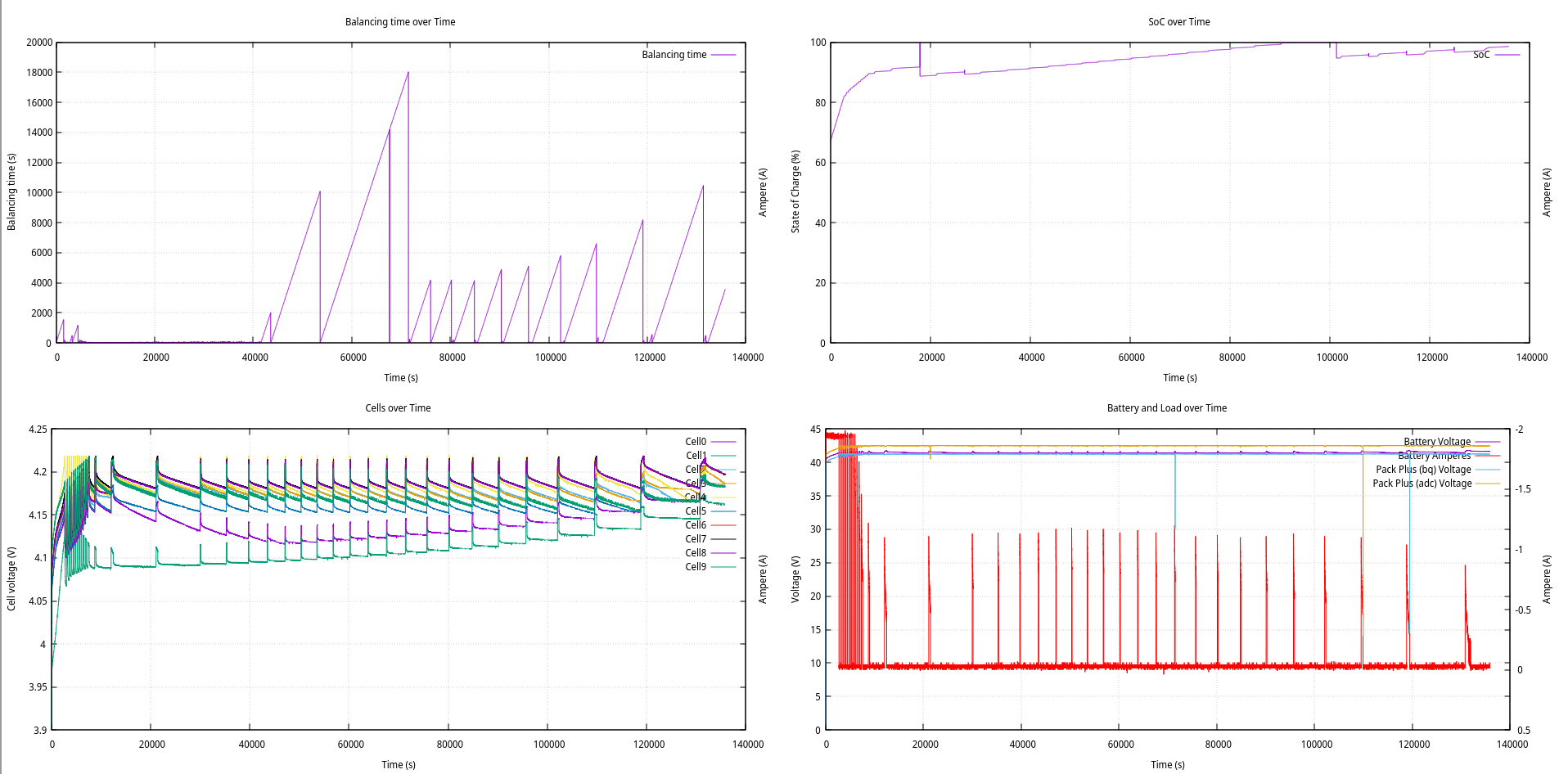Click 'Time (s)' label under Battery and Load chart
This screenshot has width=1568, height=774.
(x=1168, y=765)
